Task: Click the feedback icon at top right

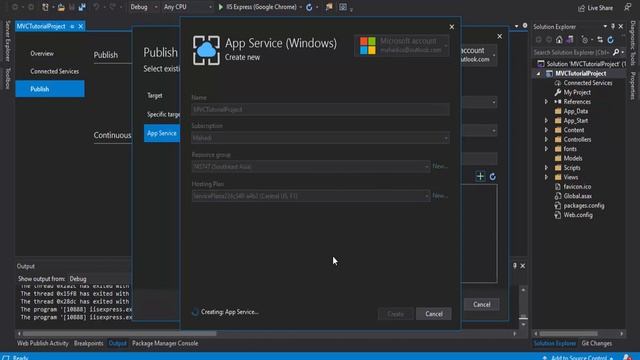Action: 627,7
